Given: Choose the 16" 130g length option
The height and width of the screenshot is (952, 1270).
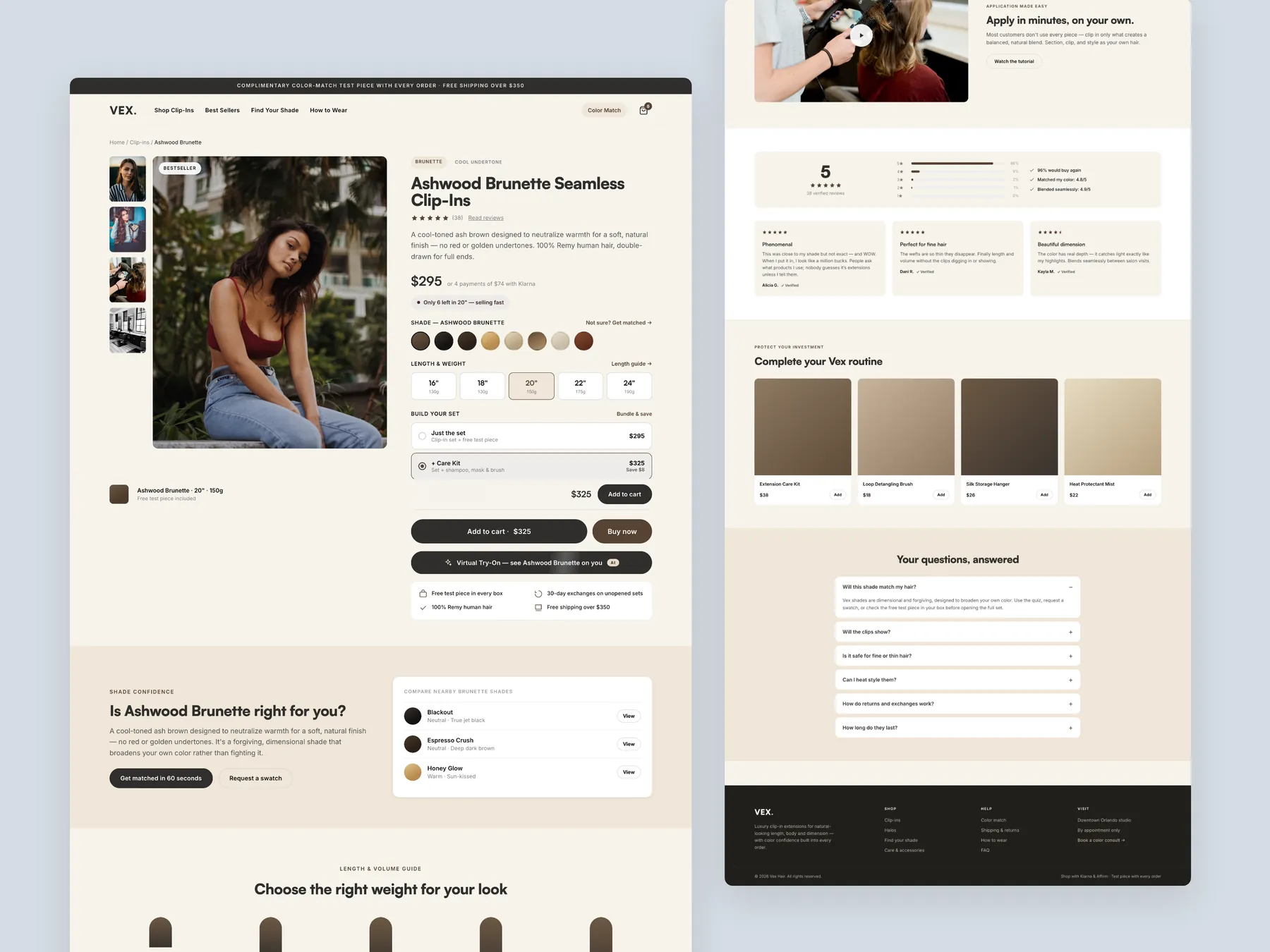Looking at the screenshot, I should [434, 386].
